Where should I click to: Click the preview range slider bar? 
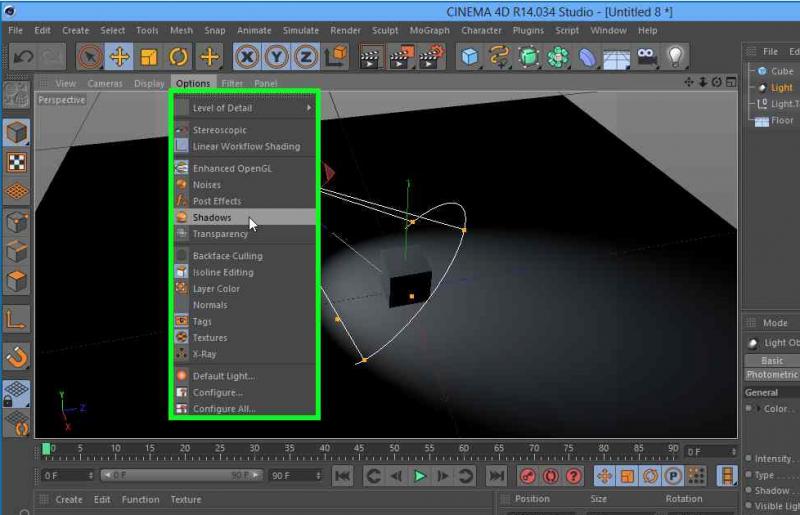pyautogui.click(x=182, y=475)
